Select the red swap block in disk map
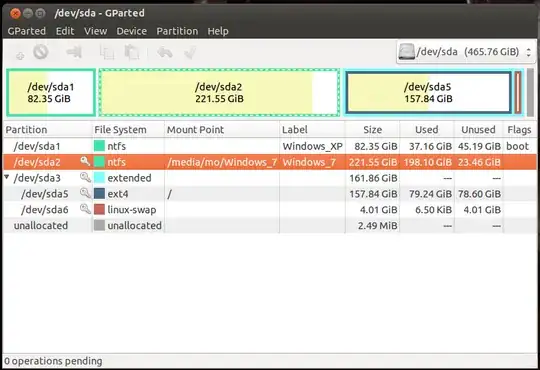 (518, 92)
